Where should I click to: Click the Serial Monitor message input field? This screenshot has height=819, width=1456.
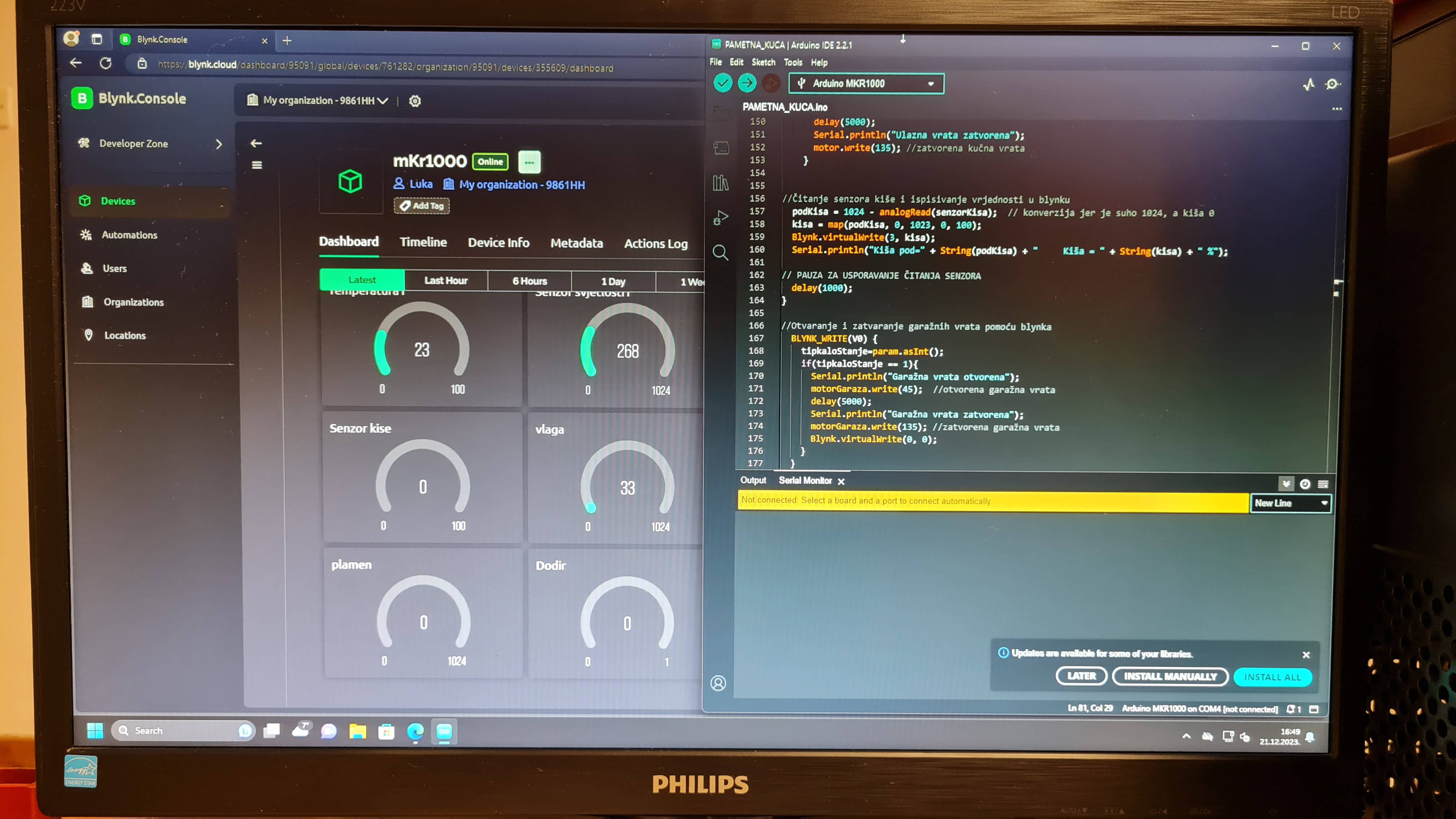[993, 502]
